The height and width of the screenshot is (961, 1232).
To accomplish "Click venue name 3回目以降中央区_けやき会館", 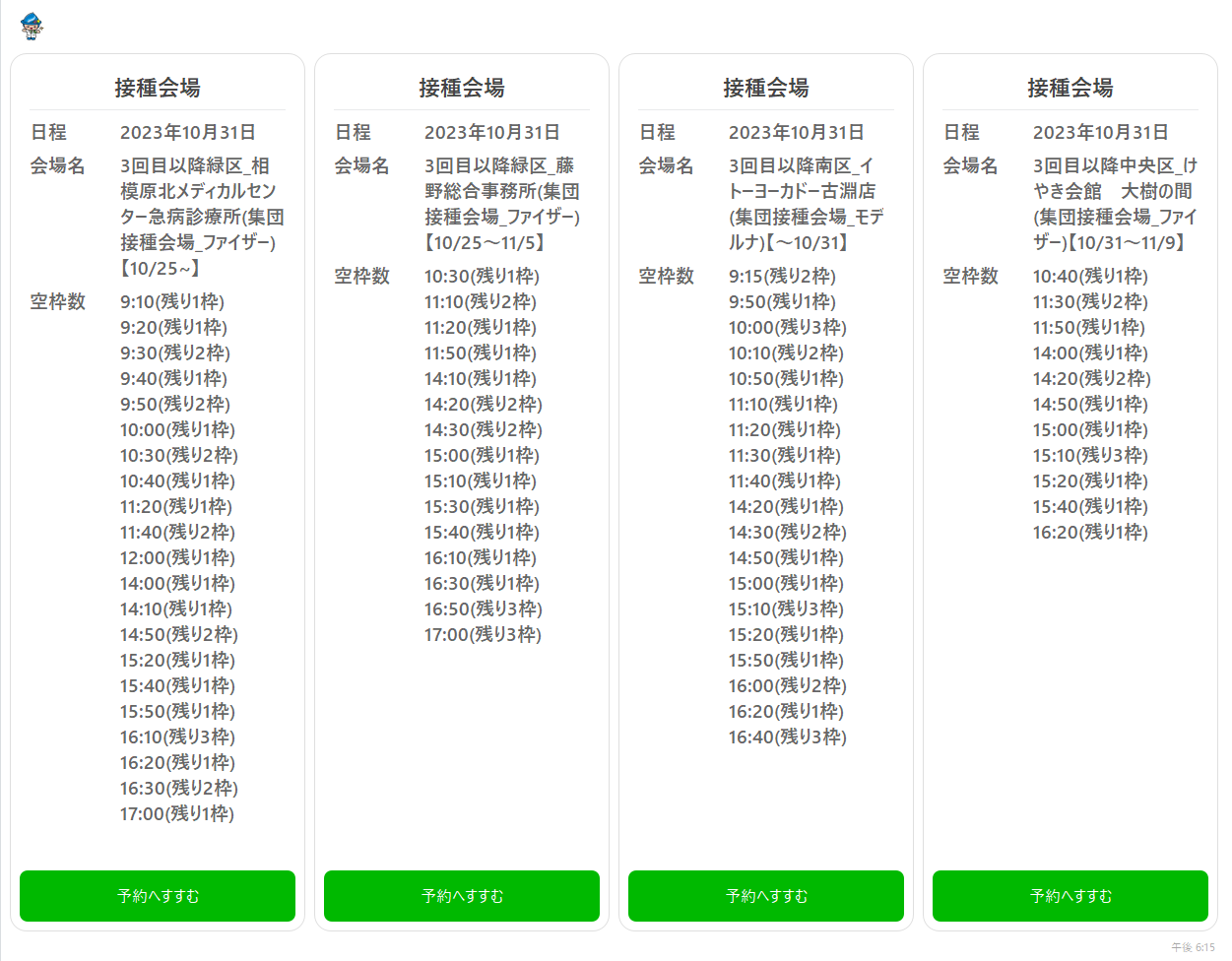I will click(1115, 204).
